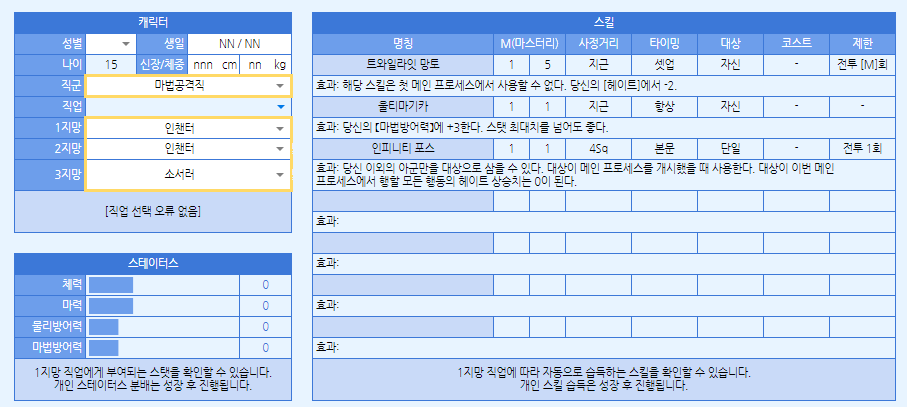Image resolution: width=907 pixels, height=407 pixels.
Task: Select the 체력 status bar
Action: click(x=110, y=285)
